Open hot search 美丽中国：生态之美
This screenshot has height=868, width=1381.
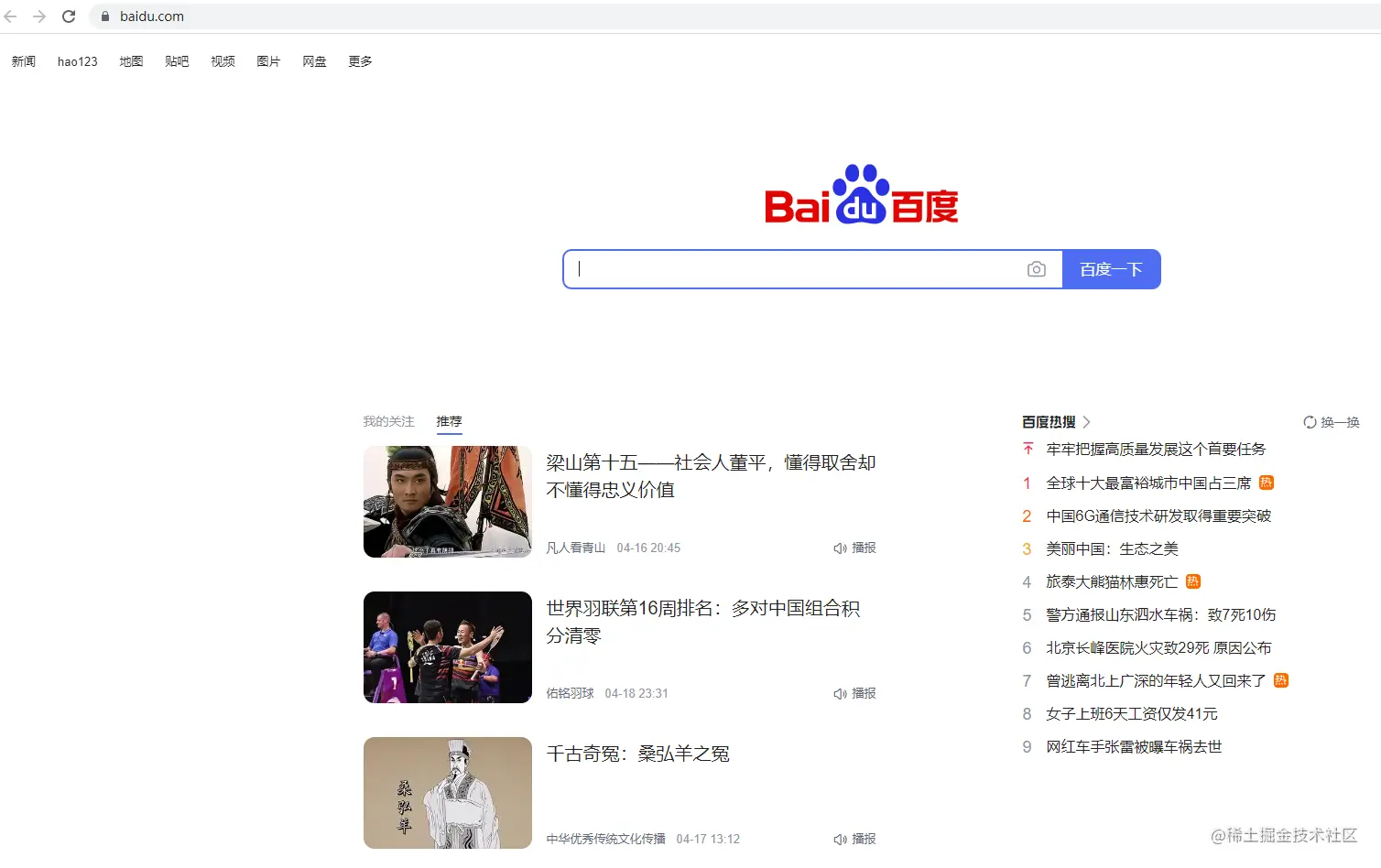pyautogui.click(x=1112, y=548)
